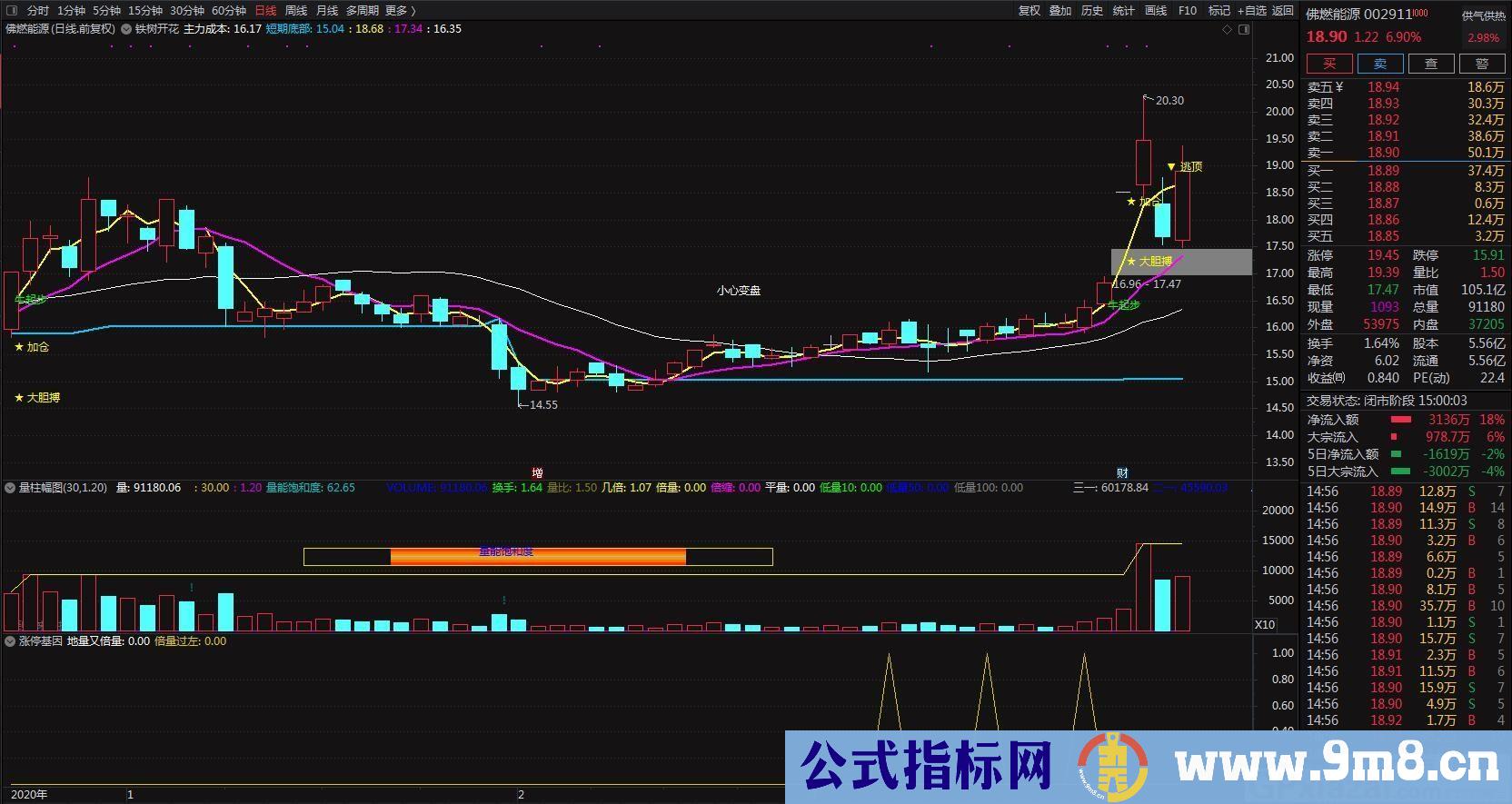The width and height of the screenshot is (1512, 804).
Task: Toggle the right panel icon above price axis
Action: pyautogui.click(x=1245, y=29)
